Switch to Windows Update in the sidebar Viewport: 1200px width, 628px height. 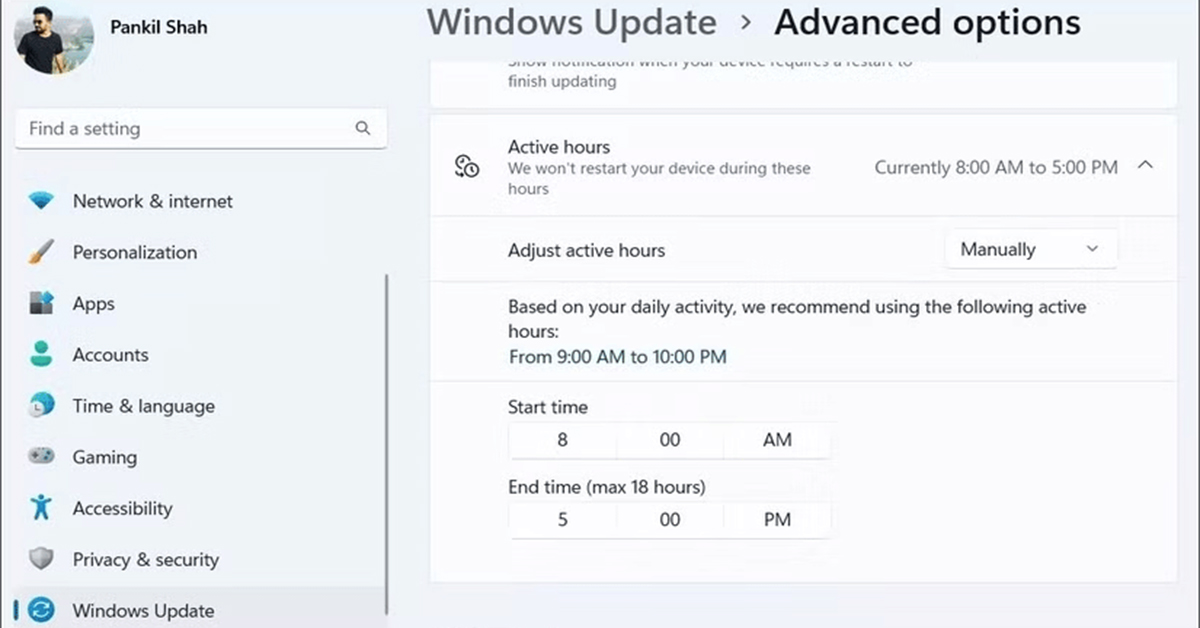pyautogui.click(x=143, y=610)
